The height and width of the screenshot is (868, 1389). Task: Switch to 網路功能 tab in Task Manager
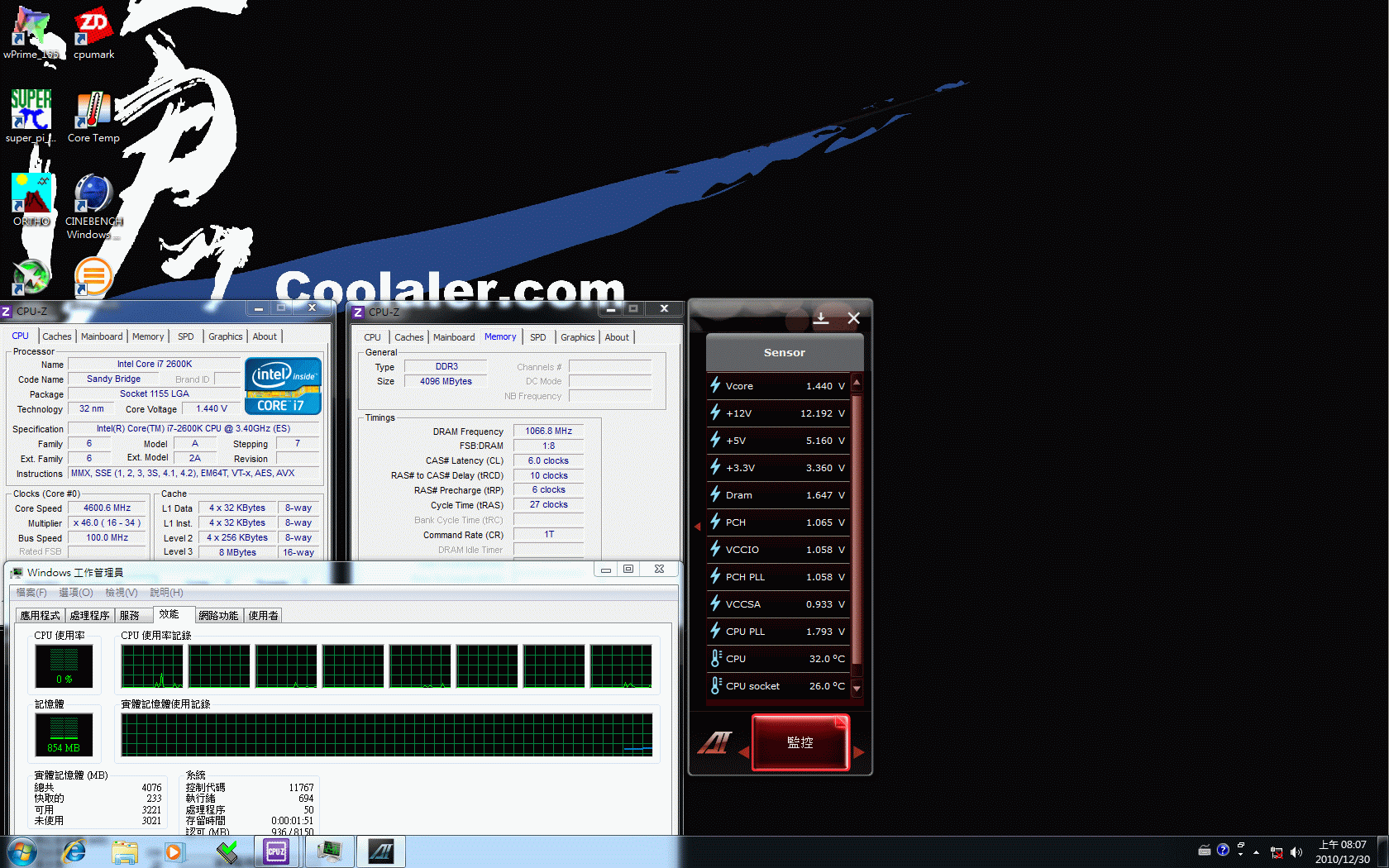coord(219,615)
